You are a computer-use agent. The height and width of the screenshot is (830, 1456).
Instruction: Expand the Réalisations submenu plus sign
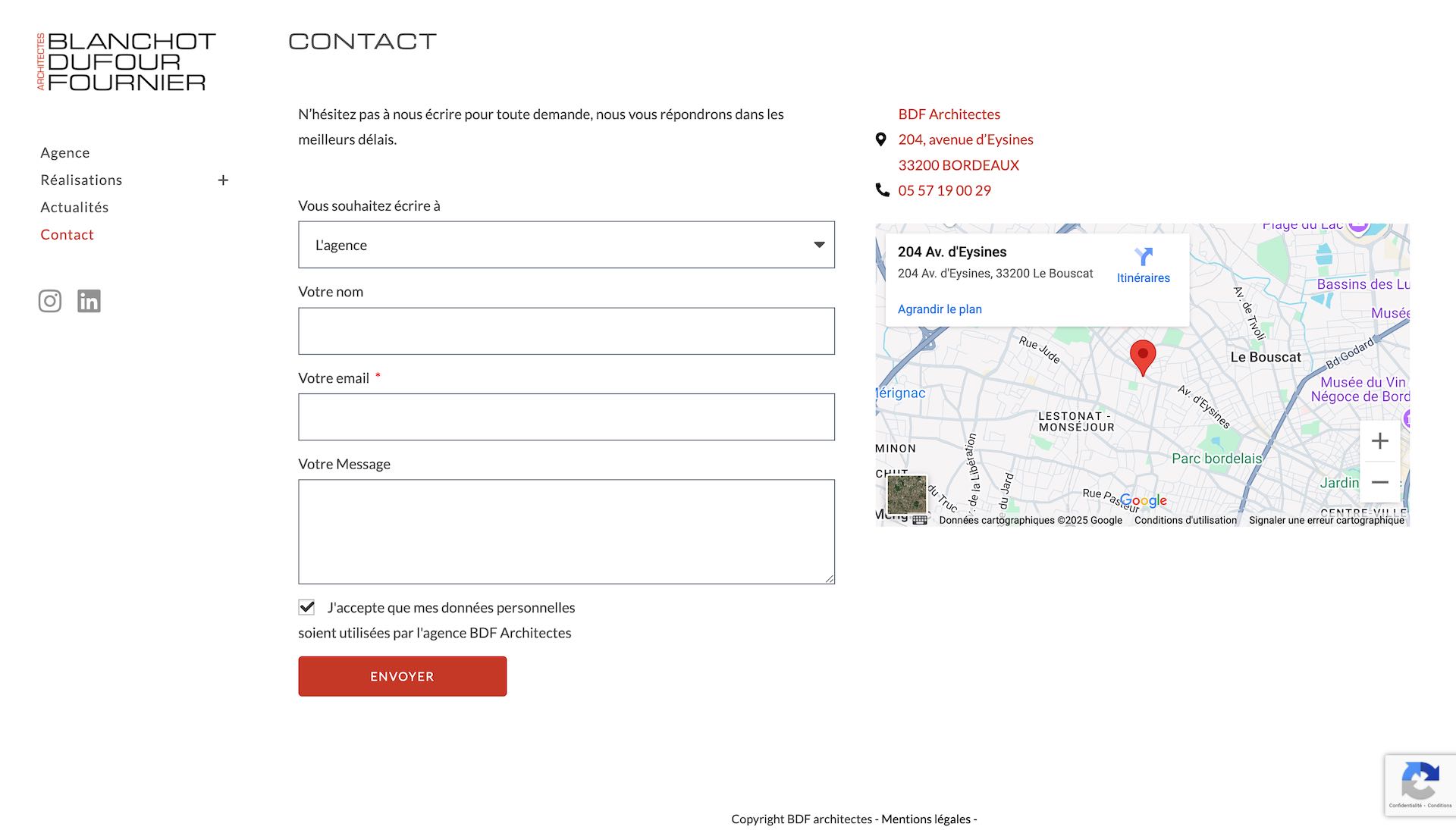pyautogui.click(x=223, y=180)
